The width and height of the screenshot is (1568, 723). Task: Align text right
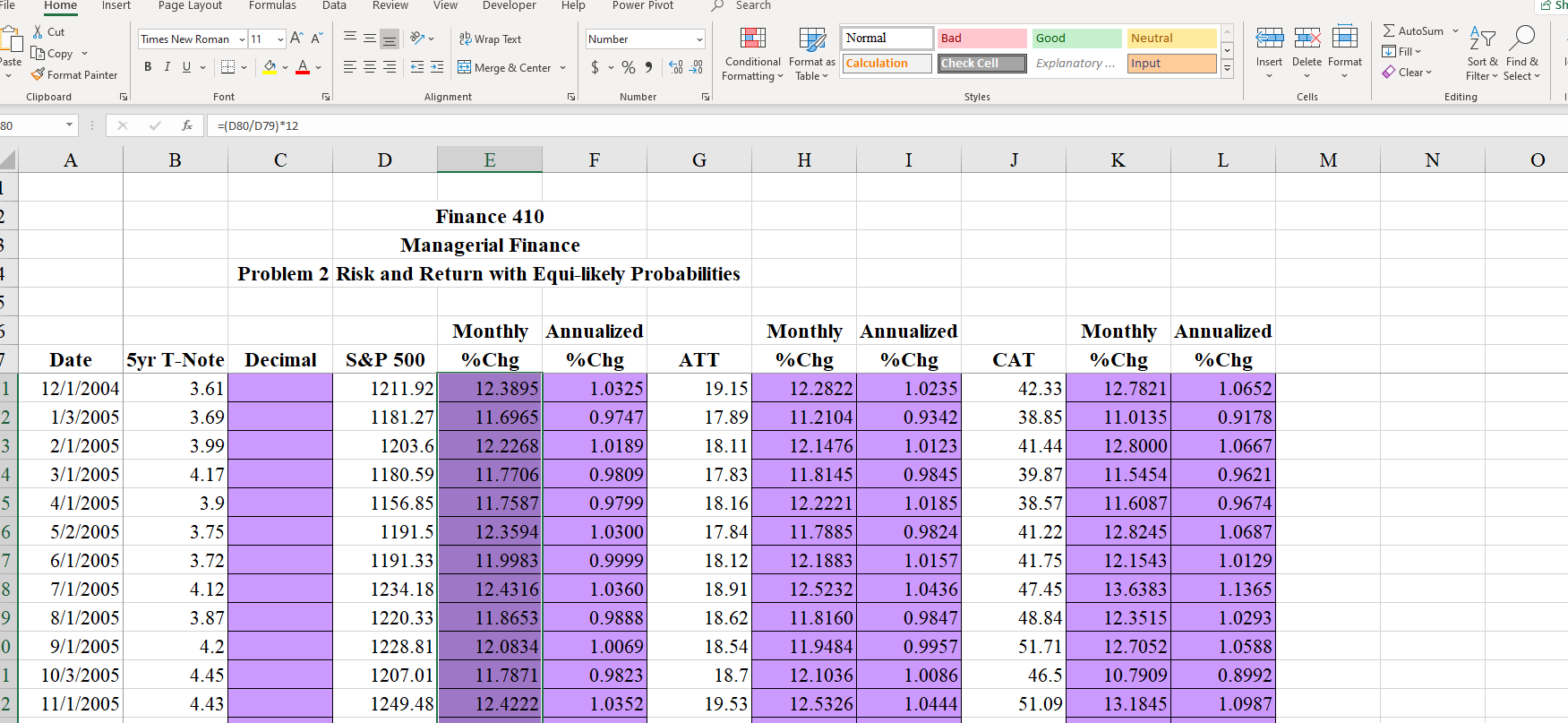click(390, 67)
